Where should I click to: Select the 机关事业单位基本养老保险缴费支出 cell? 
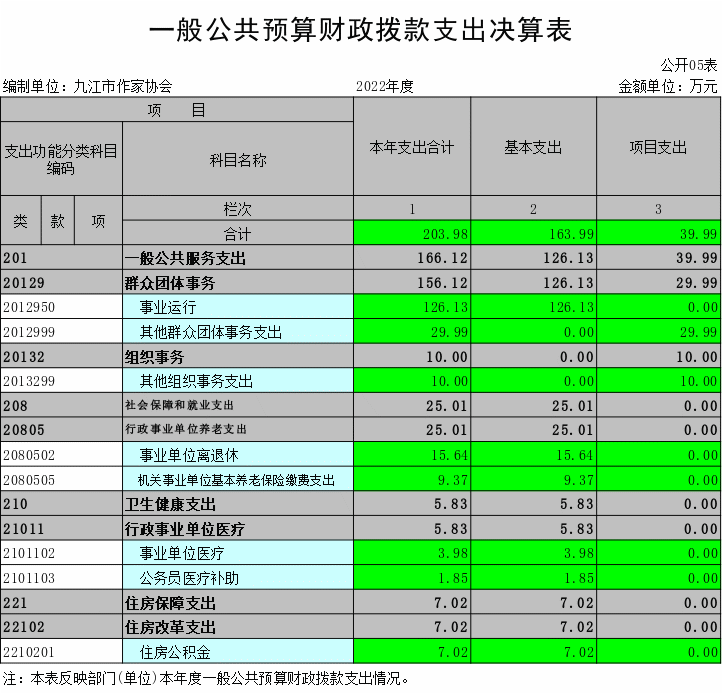pyautogui.click(x=236, y=480)
